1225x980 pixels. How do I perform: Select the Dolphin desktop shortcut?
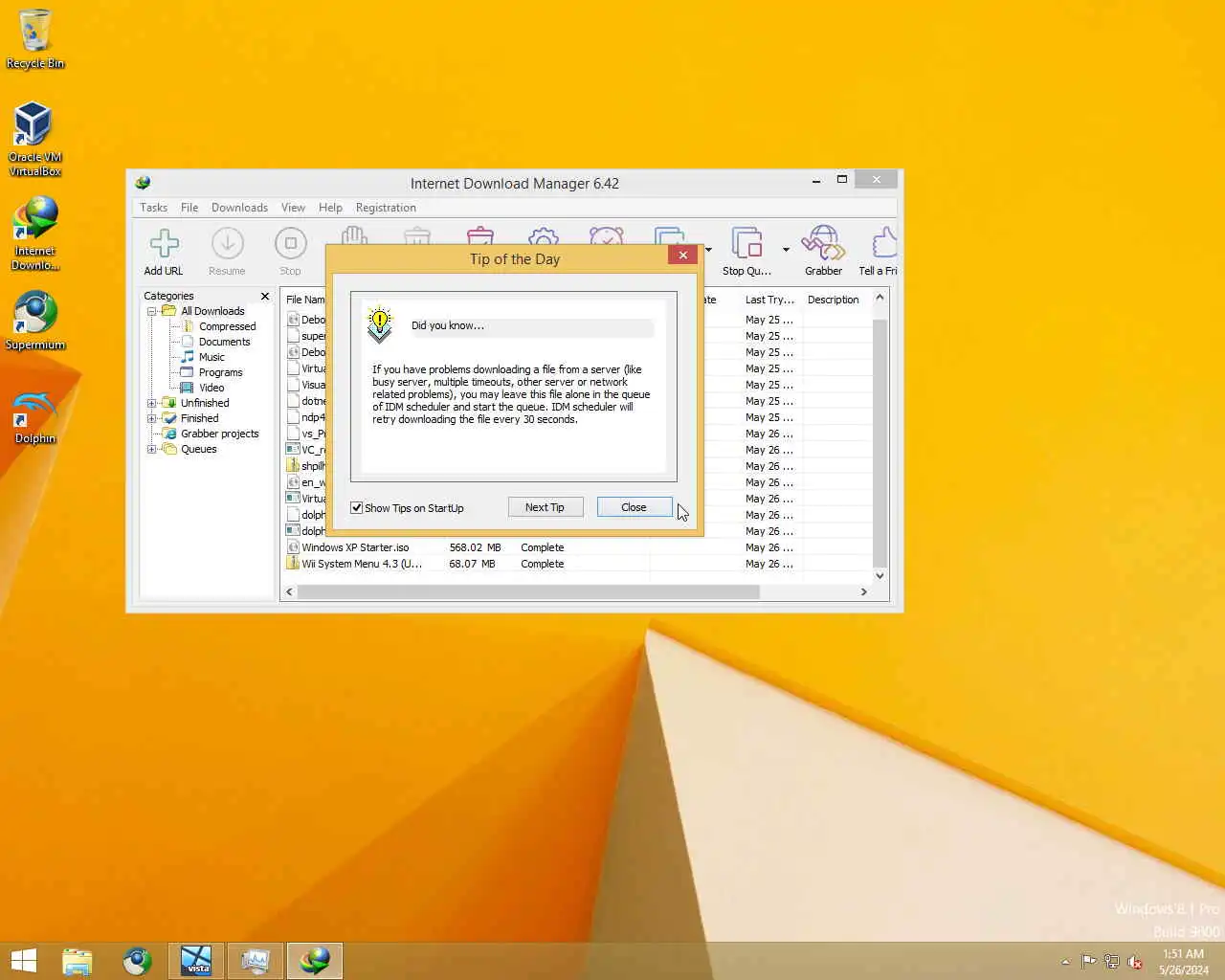coord(34,416)
